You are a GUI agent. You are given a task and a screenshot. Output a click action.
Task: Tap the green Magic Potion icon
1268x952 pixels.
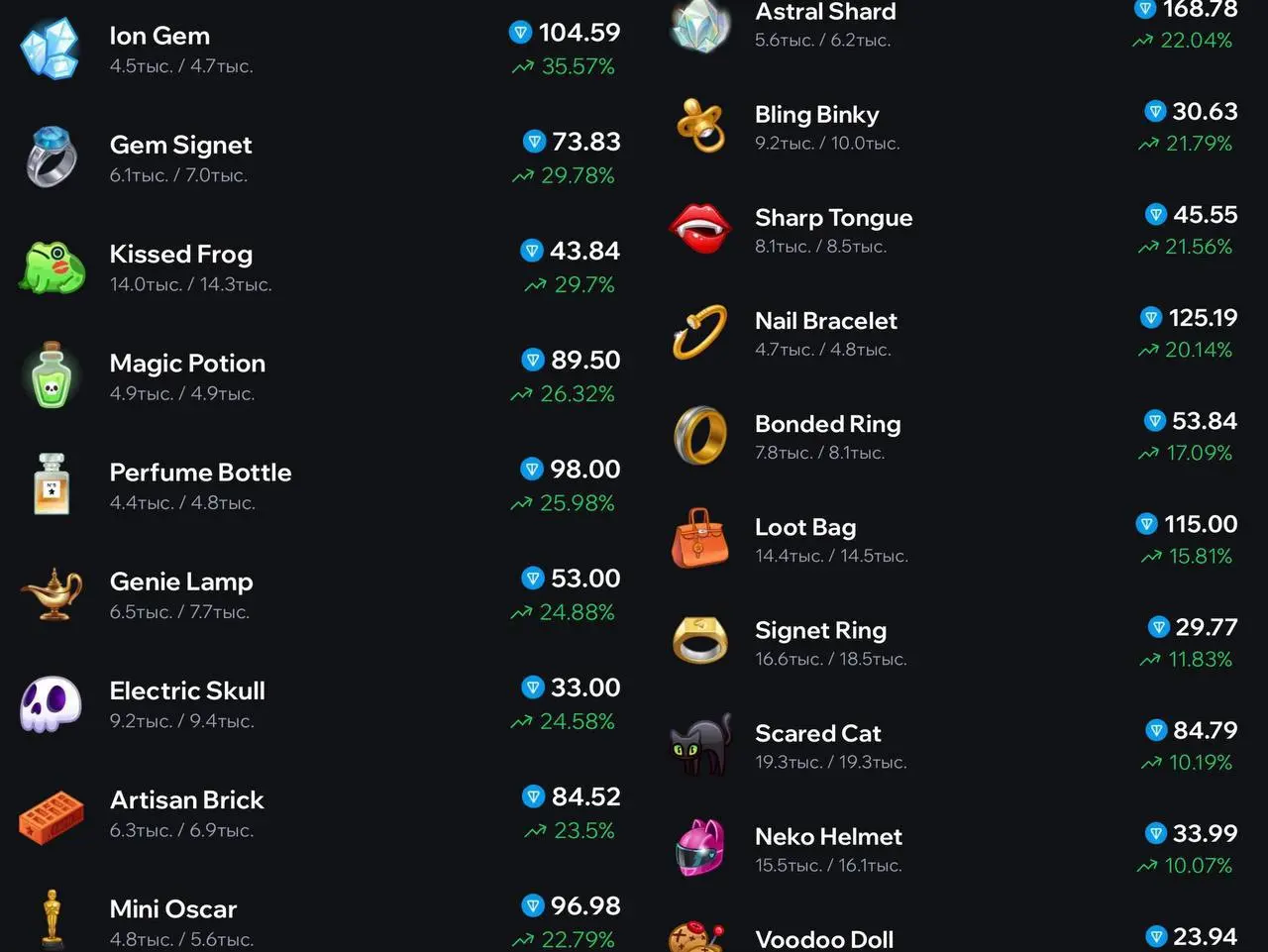(x=51, y=375)
